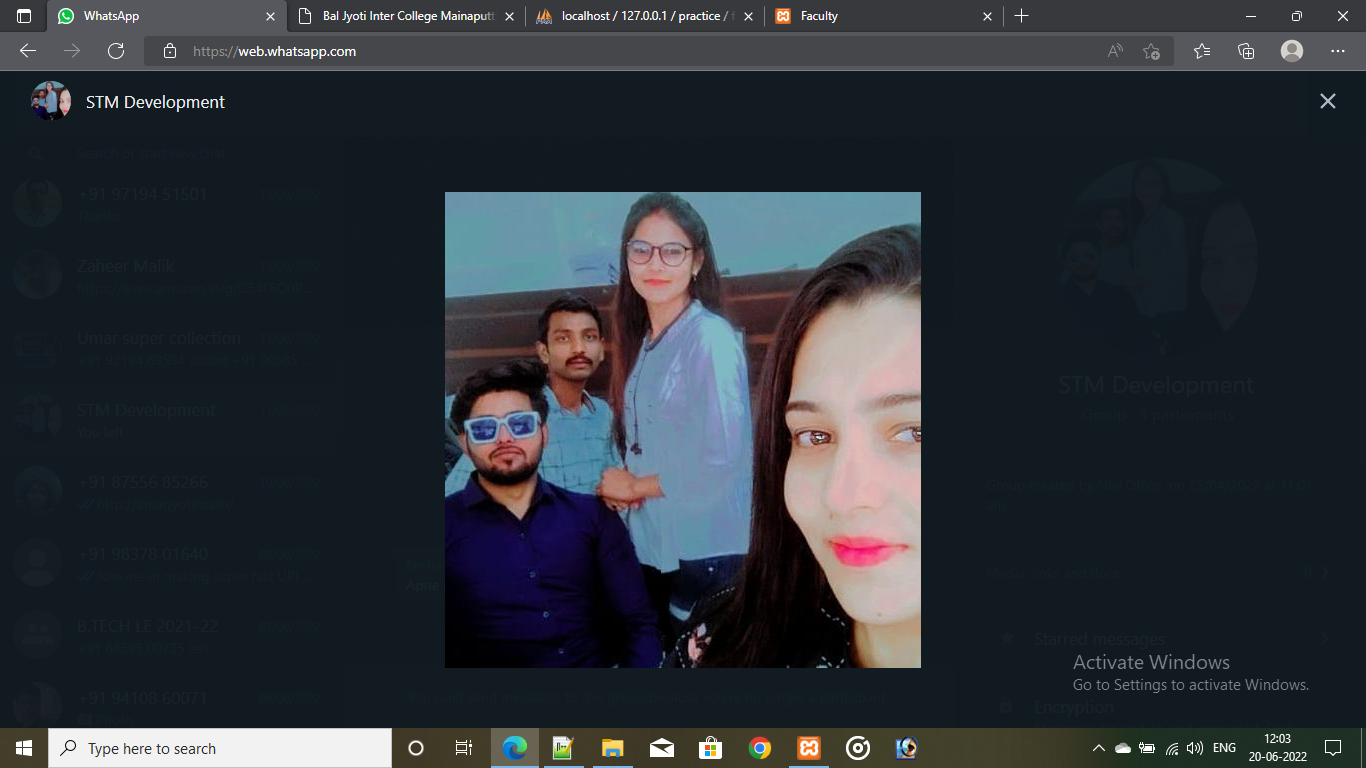Viewport: 1366px width, 768px height.
Task: Open Task View on the taskbar
Action: [x=464, y=748]
